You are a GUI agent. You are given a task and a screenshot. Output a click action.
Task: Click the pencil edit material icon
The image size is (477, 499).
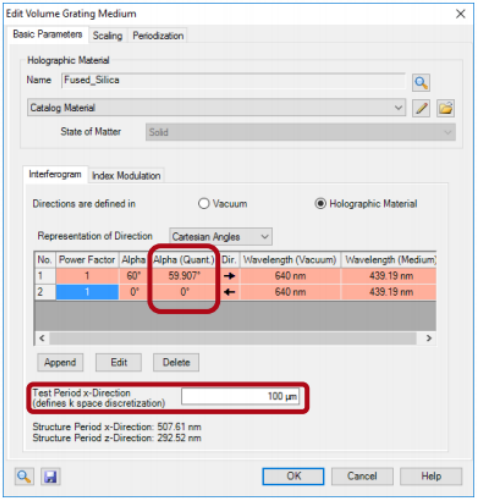tap(421, 108)
